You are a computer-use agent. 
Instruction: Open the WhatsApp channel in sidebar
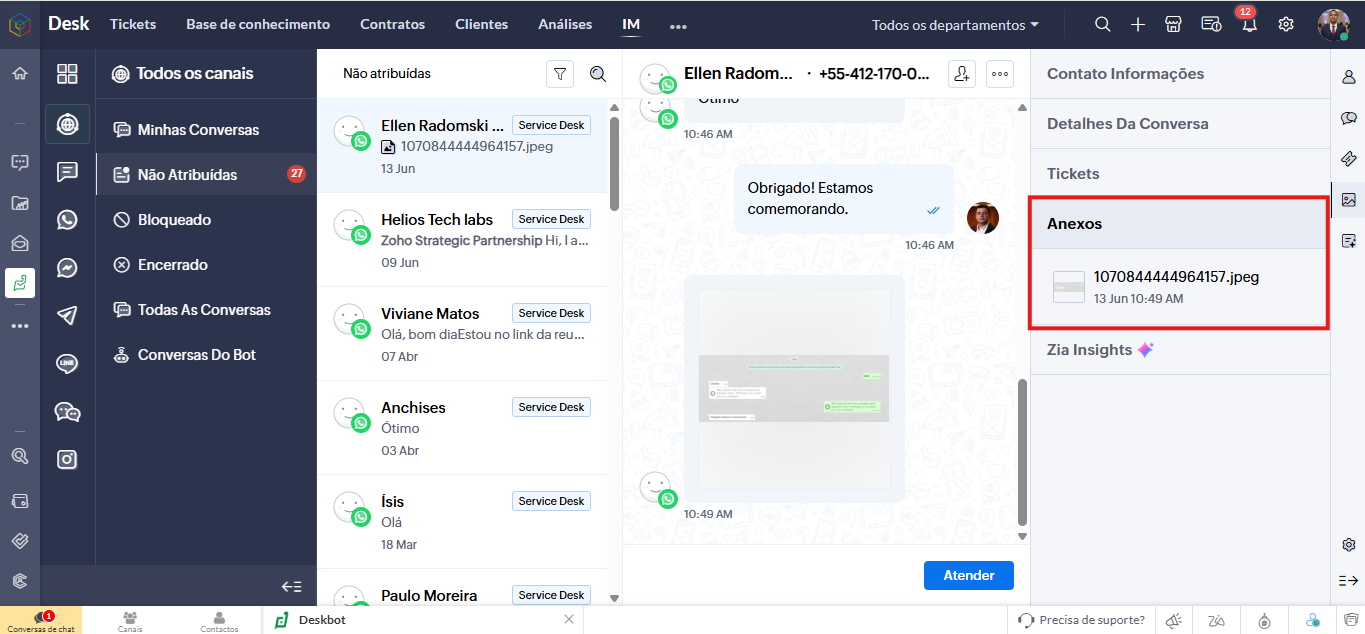67,220
